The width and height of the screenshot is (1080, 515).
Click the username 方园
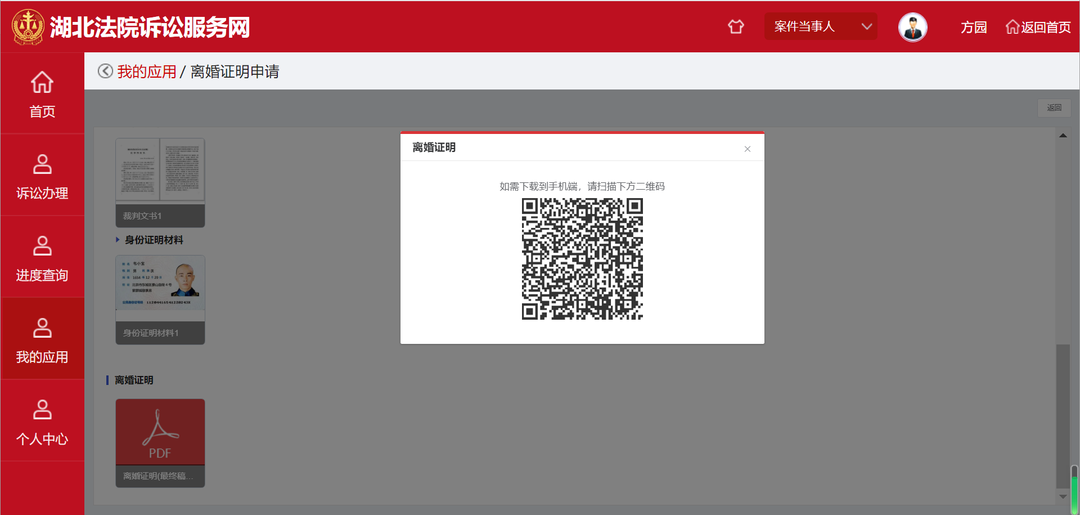click(x=974, y=27)
